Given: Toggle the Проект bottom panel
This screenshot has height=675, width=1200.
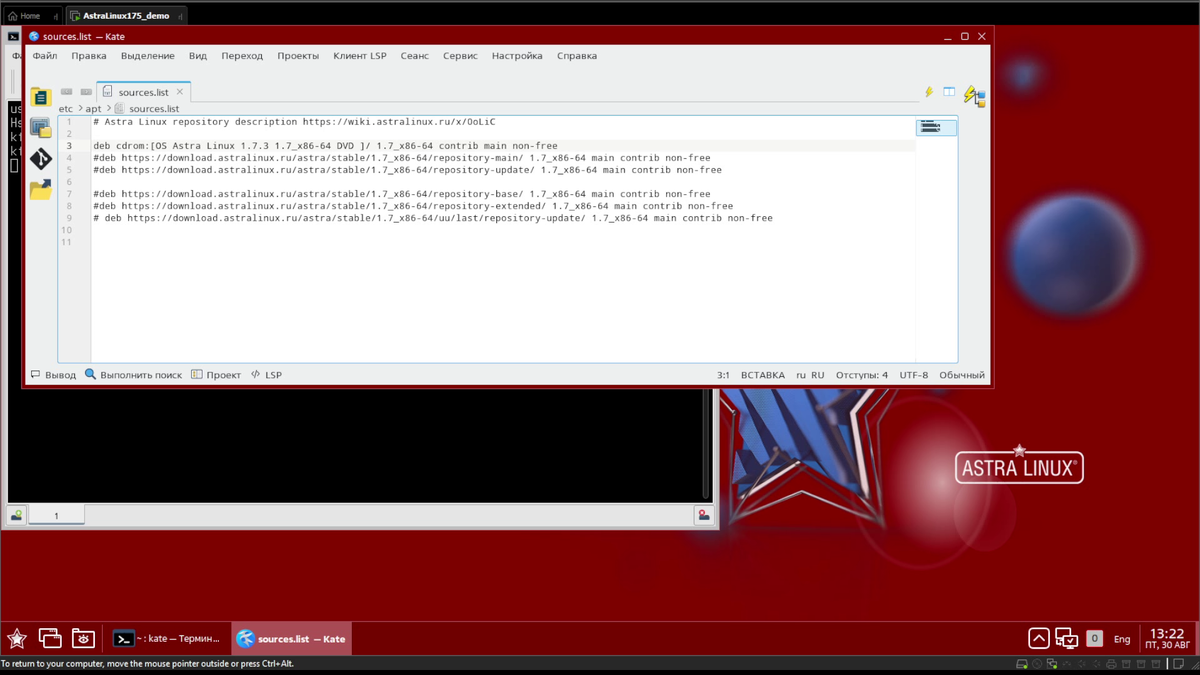Looking at the screenshot, I should [x=216, y=375].
